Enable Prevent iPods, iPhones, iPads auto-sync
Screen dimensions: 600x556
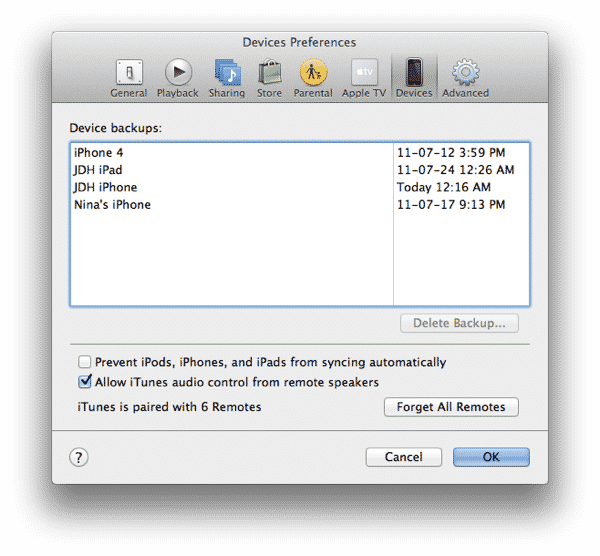(85, 362)
